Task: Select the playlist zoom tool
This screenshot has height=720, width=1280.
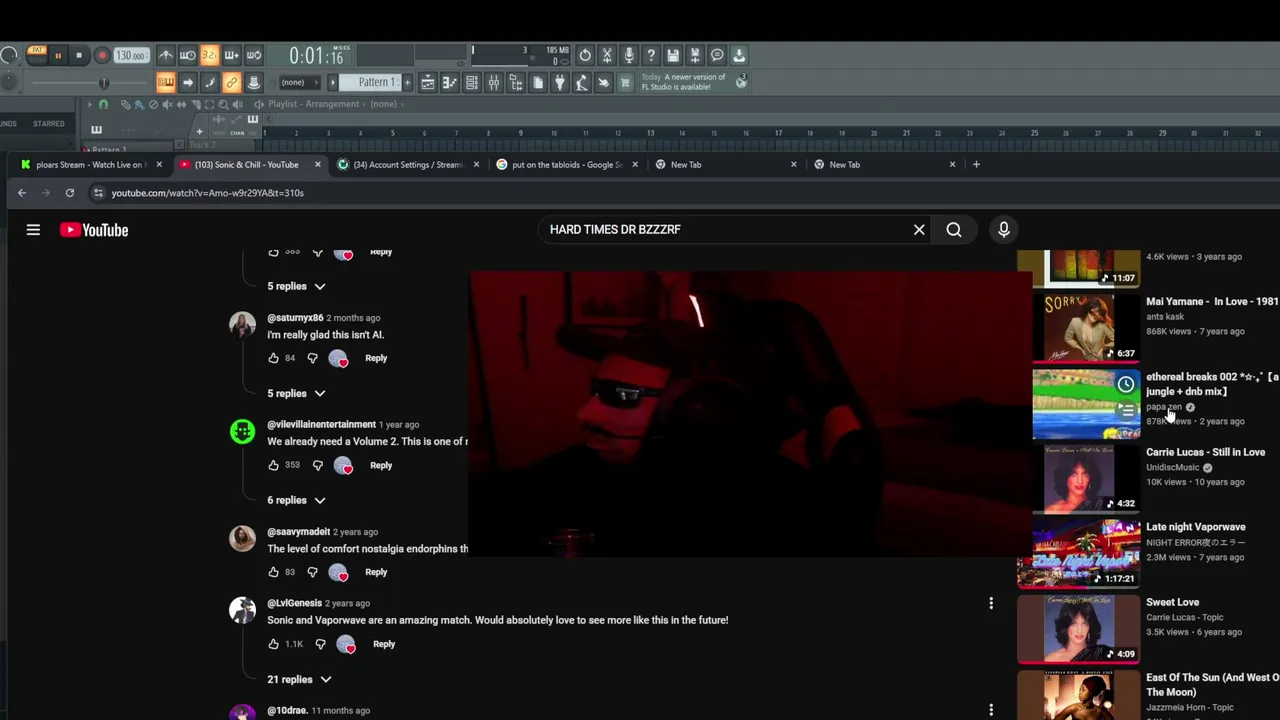Action: 223,104
